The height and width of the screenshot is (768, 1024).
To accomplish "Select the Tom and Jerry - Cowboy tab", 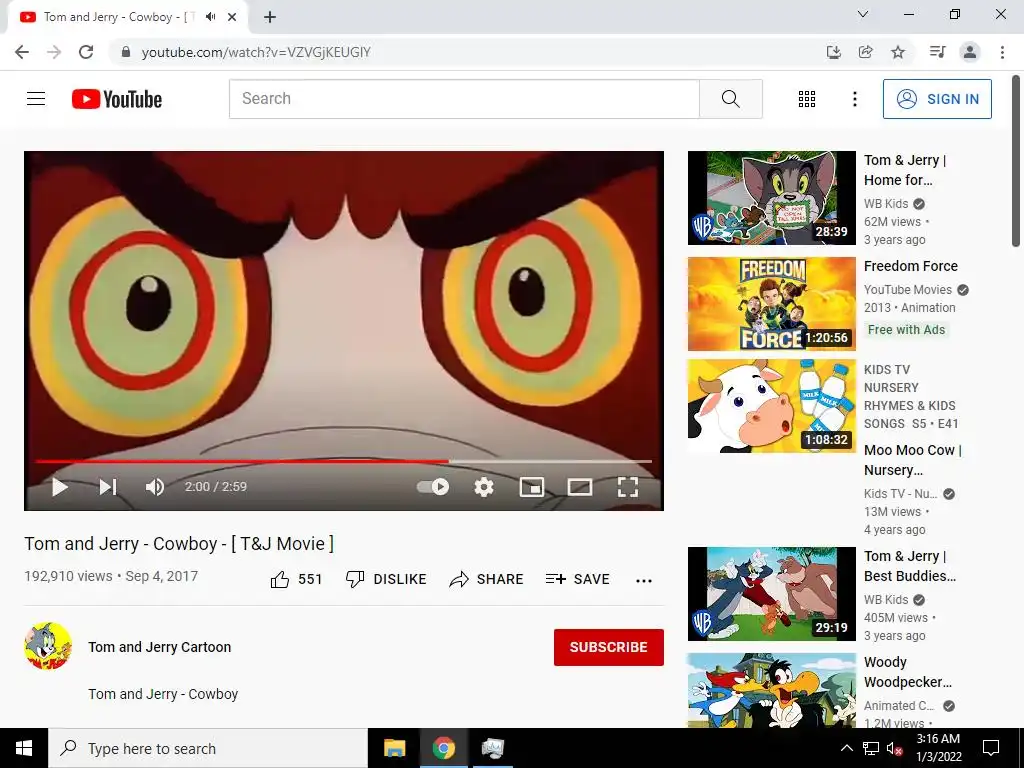I will (x=127, y=17).
